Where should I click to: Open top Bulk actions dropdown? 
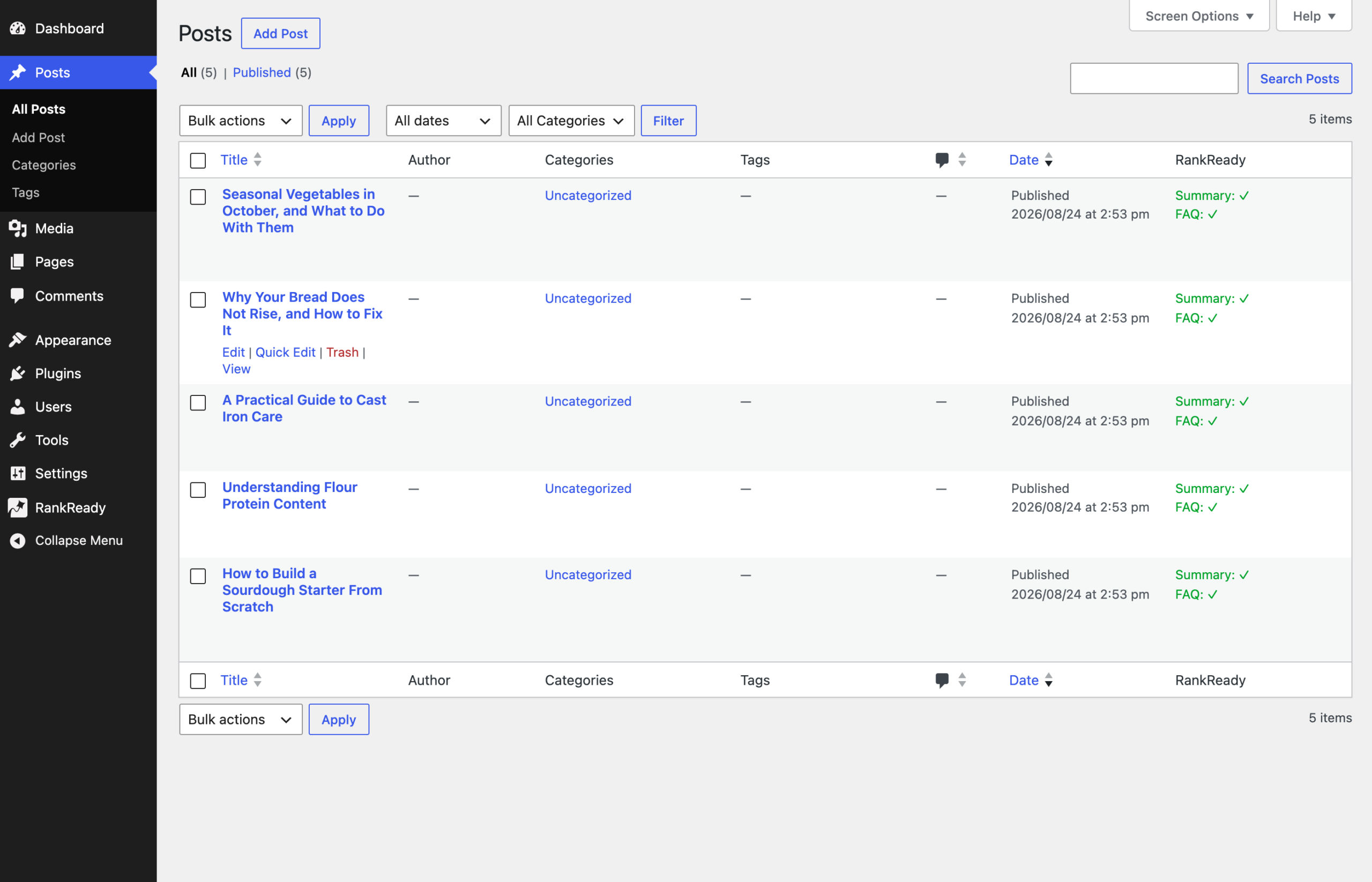coord(241,120)
